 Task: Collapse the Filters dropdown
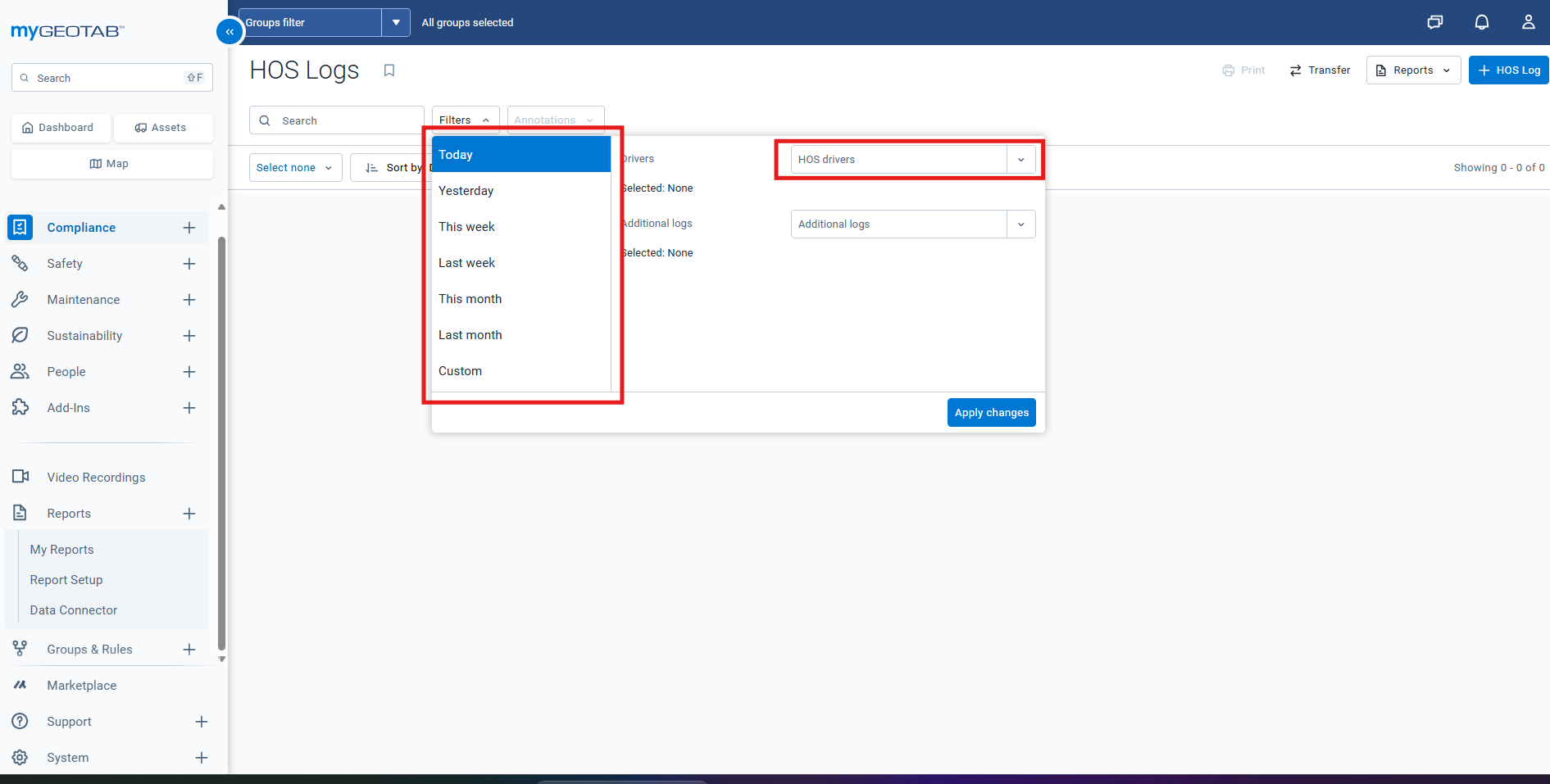click(x=465, y=120)
